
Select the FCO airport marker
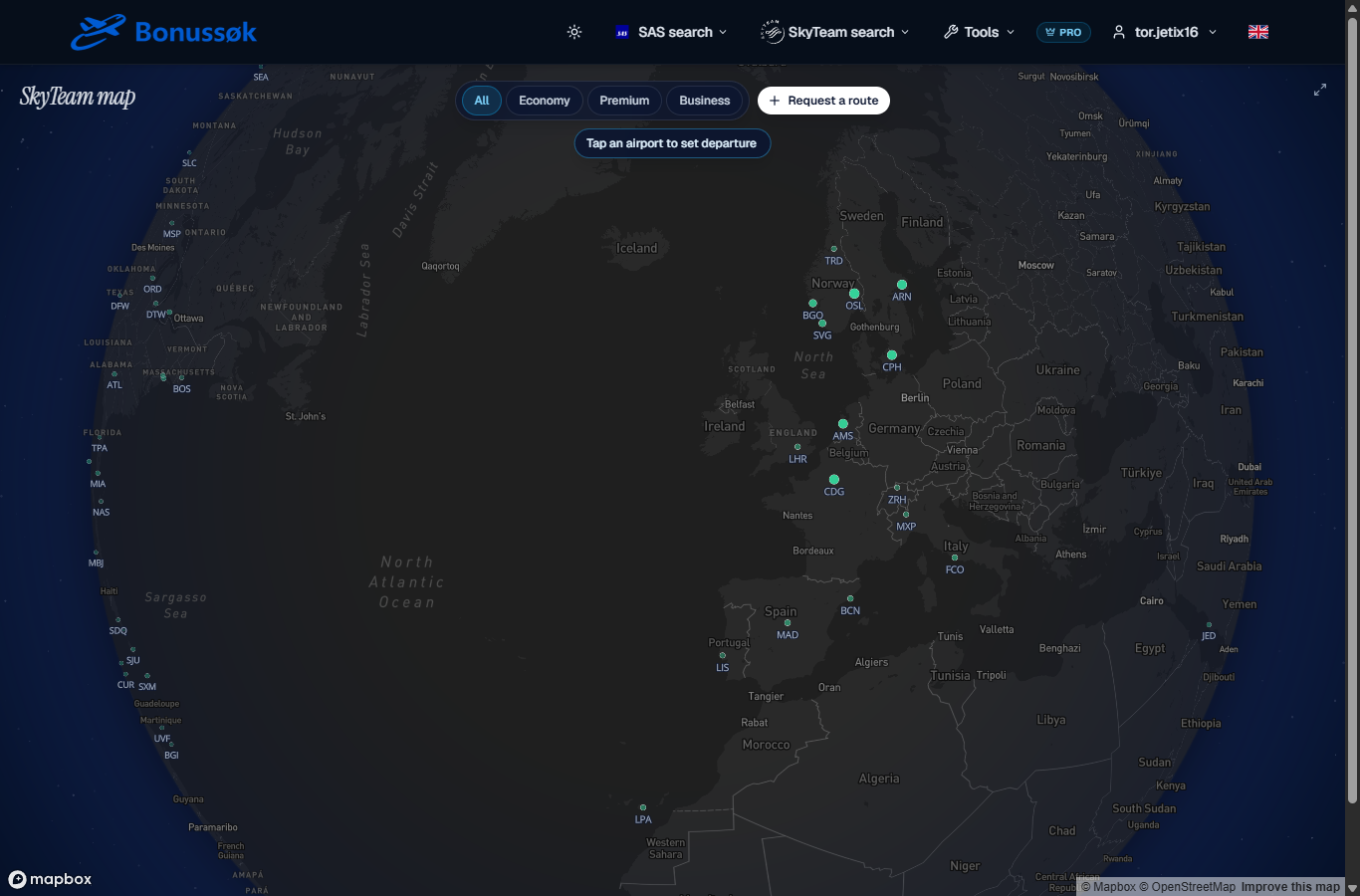(955, 558)
